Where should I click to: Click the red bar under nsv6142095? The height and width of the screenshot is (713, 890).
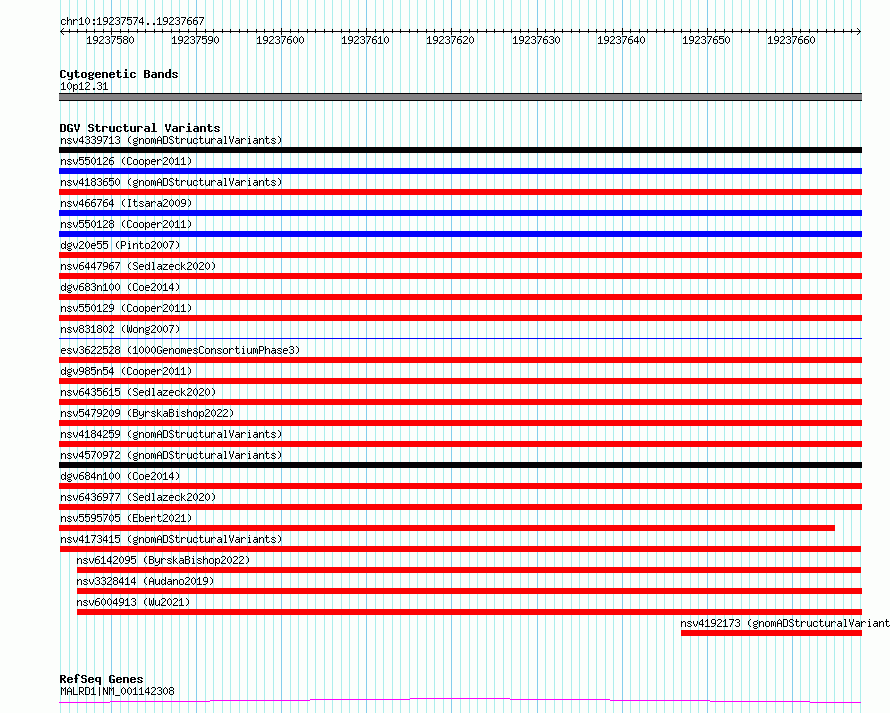pyautogui.click(x=469, y=570)
